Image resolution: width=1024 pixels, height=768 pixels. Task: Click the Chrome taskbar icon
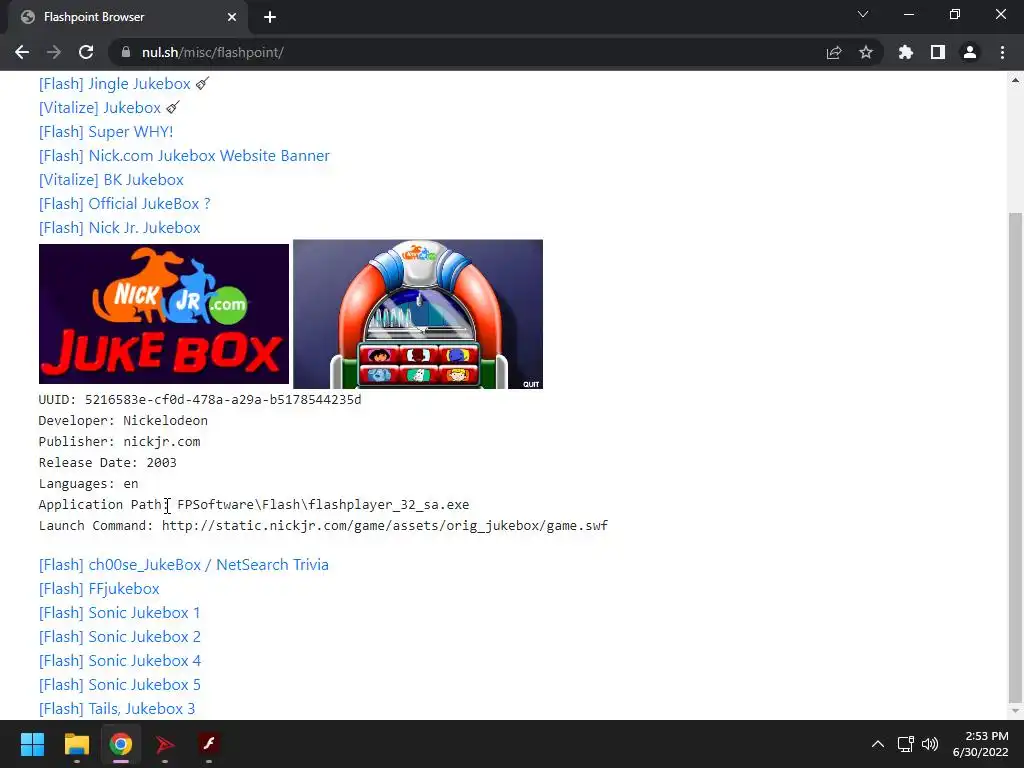(x=120, y=744)
